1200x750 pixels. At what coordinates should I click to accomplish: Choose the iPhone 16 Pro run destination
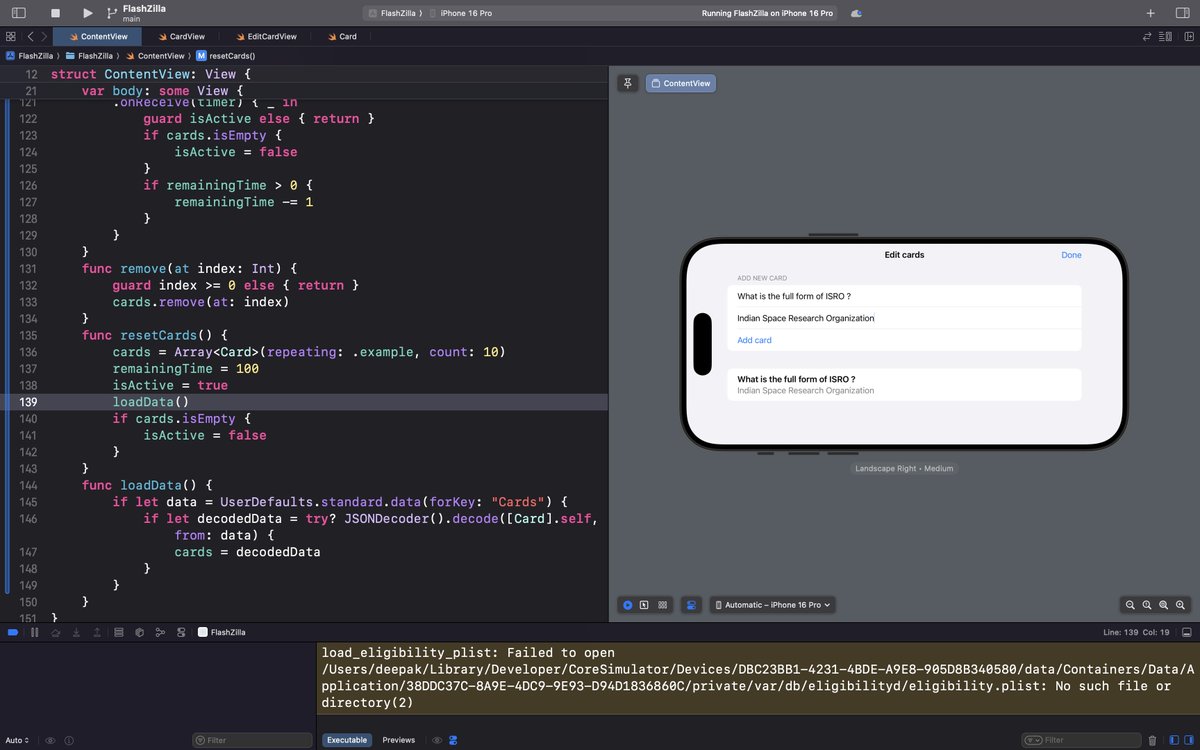coord(461,13)
